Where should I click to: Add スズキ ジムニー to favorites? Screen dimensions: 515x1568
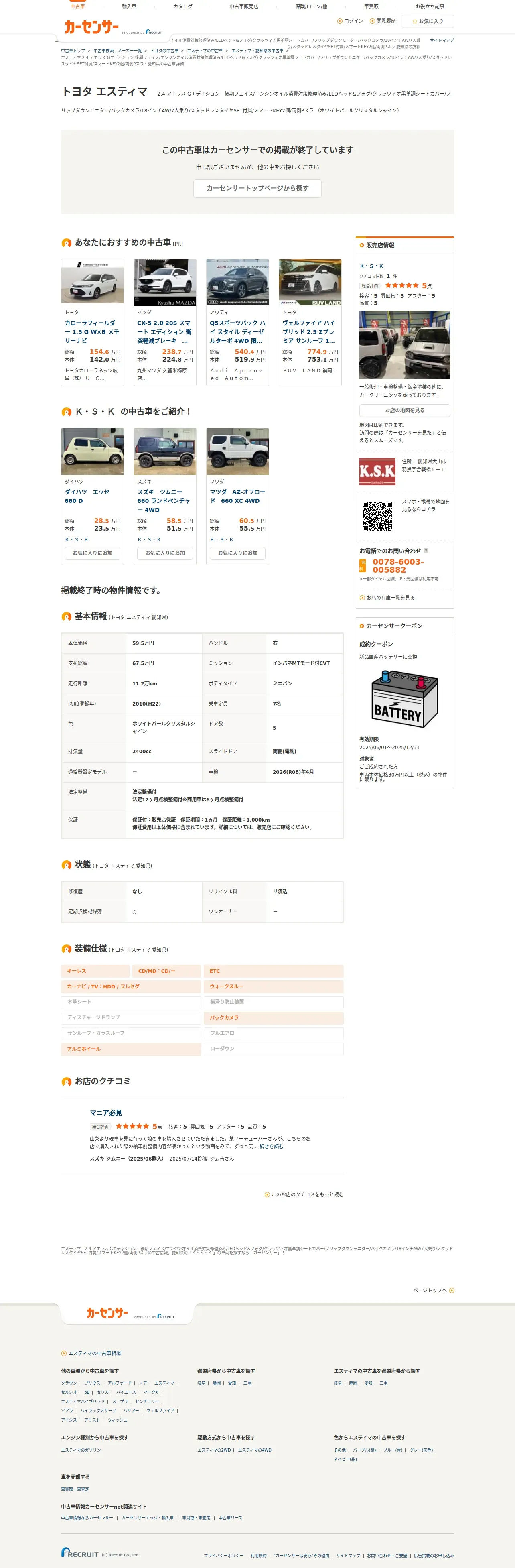click(x=165, y=553)
